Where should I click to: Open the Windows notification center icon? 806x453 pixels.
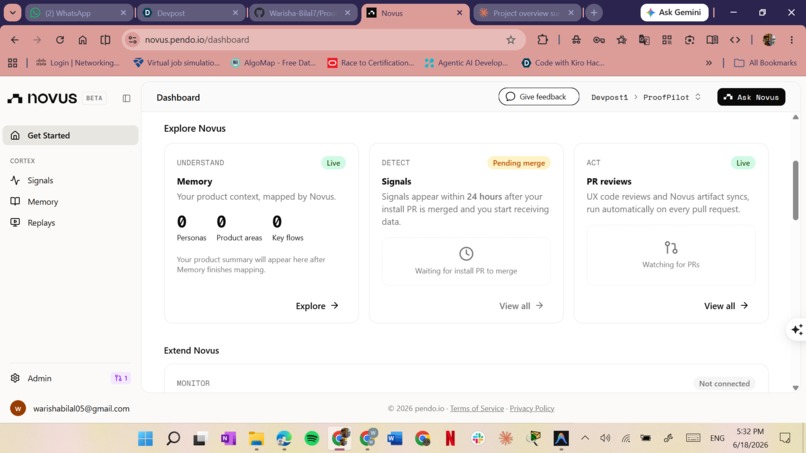click(785, 438)
